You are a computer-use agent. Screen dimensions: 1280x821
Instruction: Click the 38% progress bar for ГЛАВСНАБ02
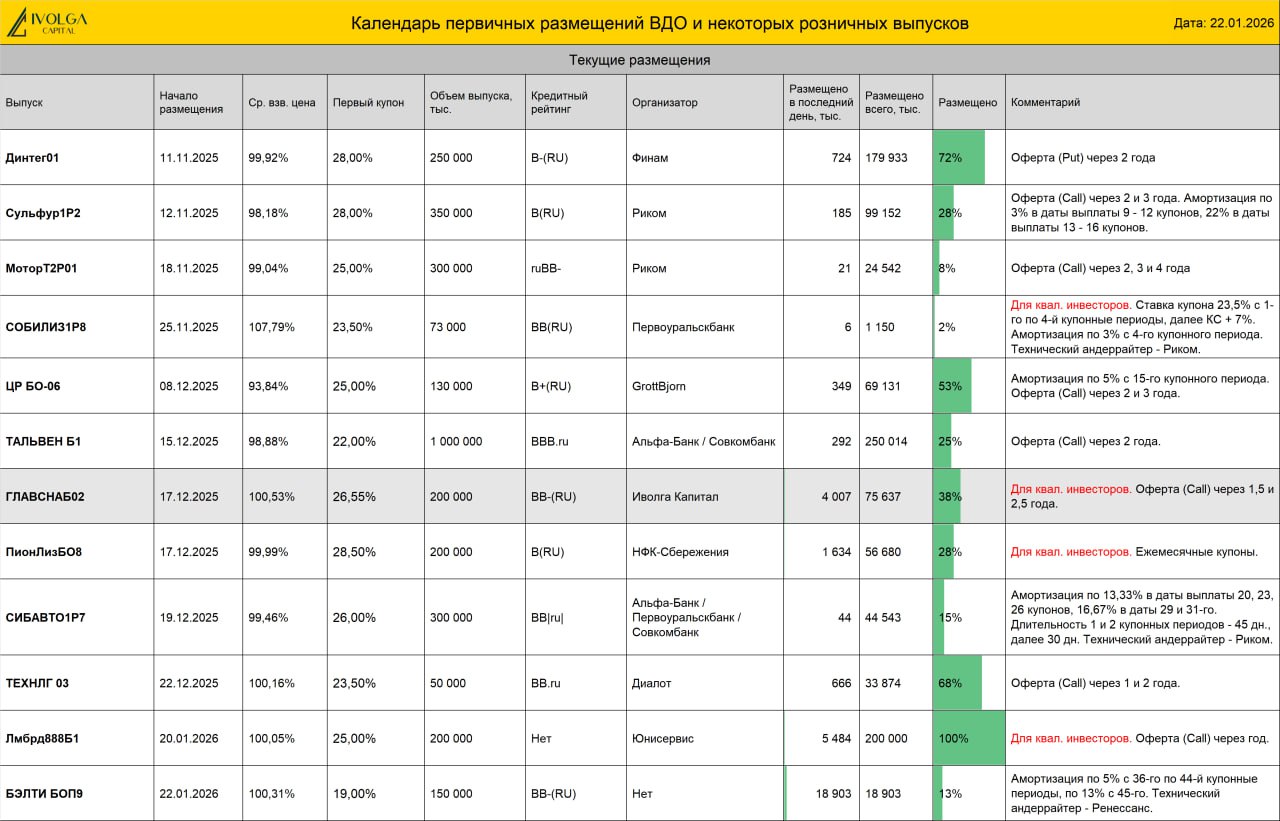click(947, 497)
